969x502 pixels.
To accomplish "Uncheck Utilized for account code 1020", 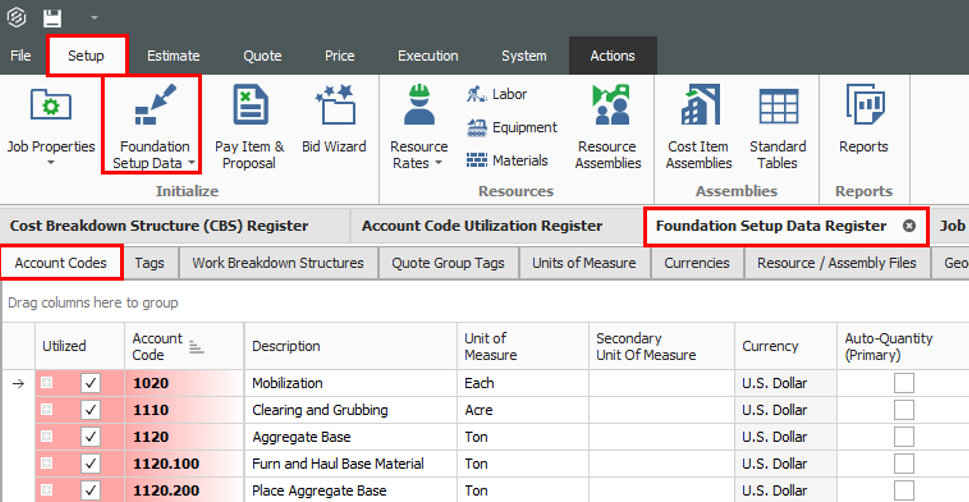I will [x=92, y=383].
